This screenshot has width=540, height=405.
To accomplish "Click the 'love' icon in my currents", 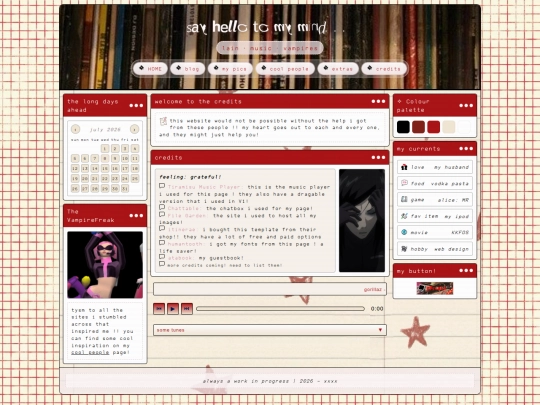I will pos(404,167).
